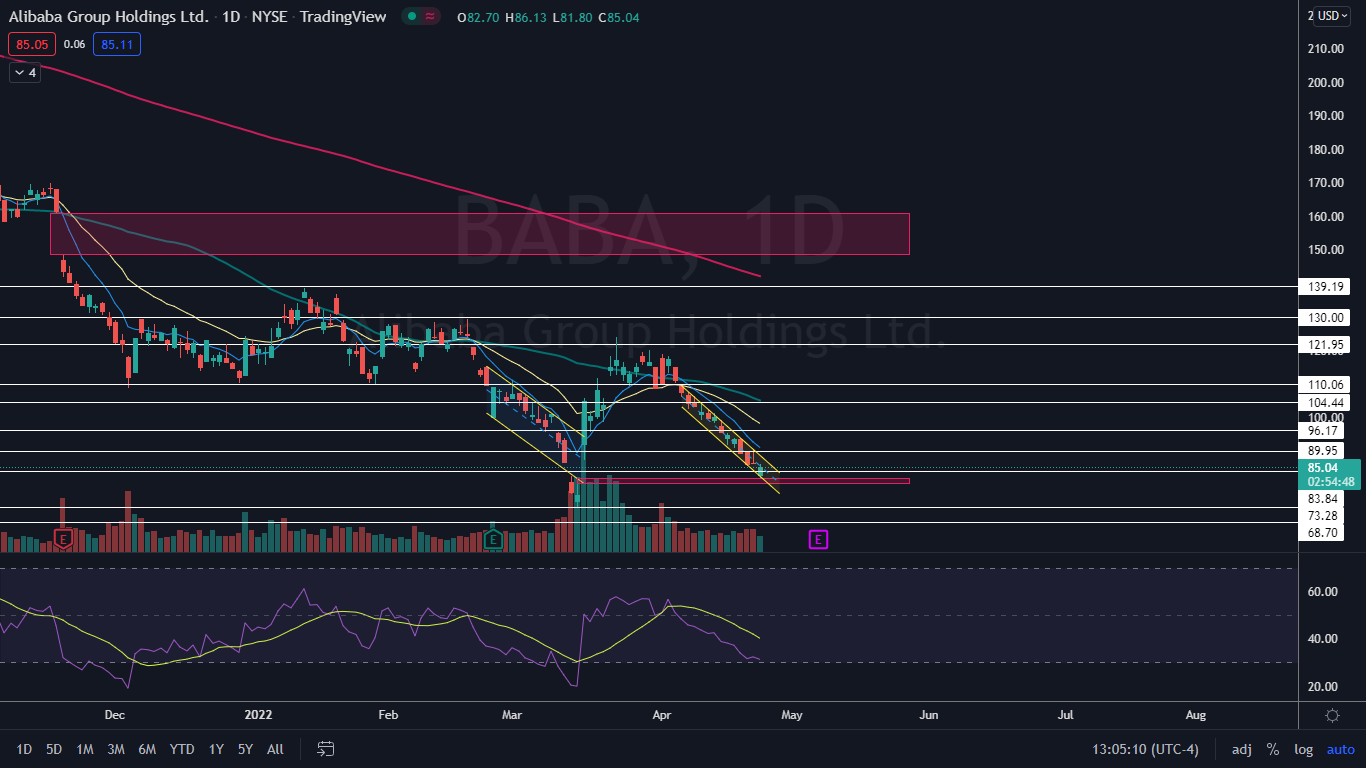The image size is (1366, 768).
Task: Select the 6M time range
Action: pyautogui.click(x=147, y=749)
